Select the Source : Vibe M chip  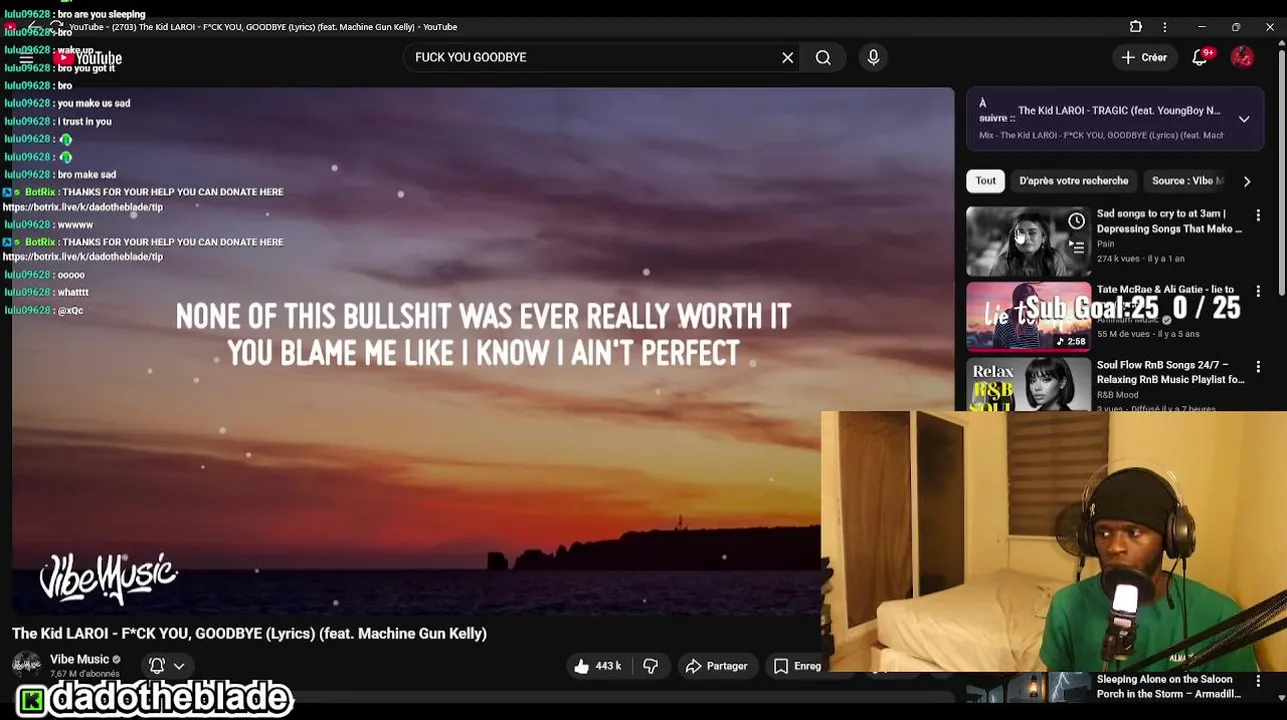(1187, 181)
